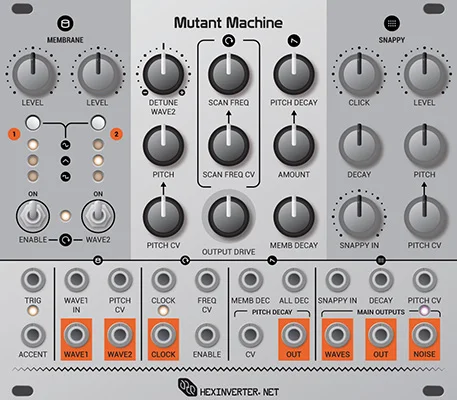
Task: Click the WAVE2 orange output jack
Action: tap(120, 335)
